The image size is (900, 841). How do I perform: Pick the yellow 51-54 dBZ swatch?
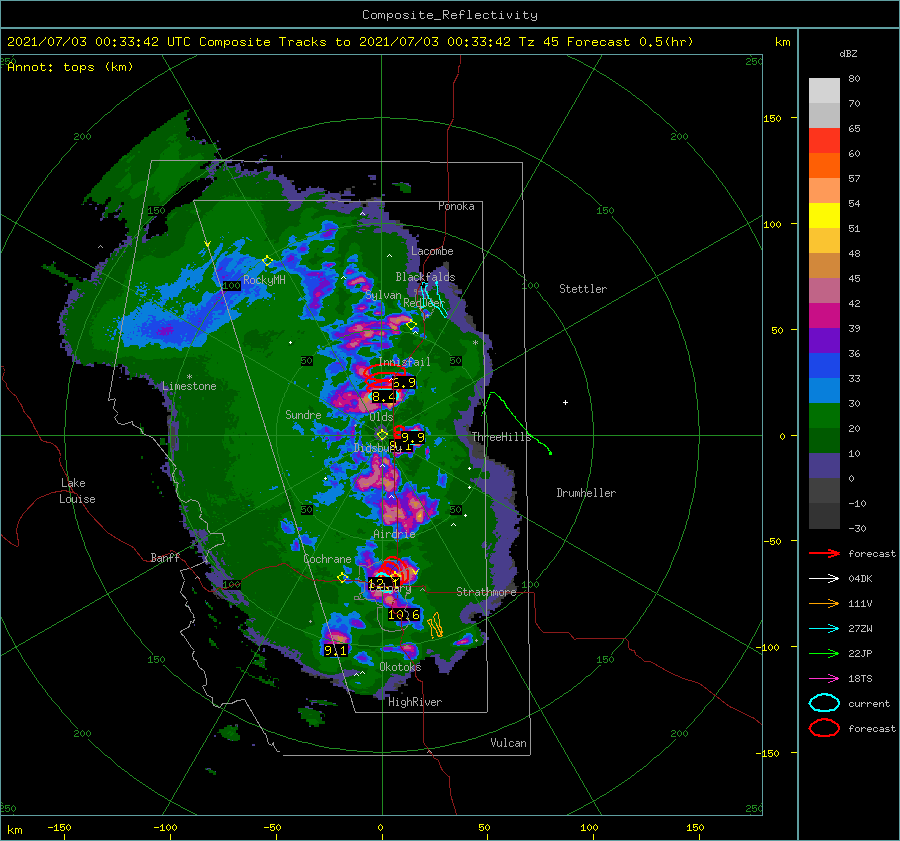[x=824, y=216]
